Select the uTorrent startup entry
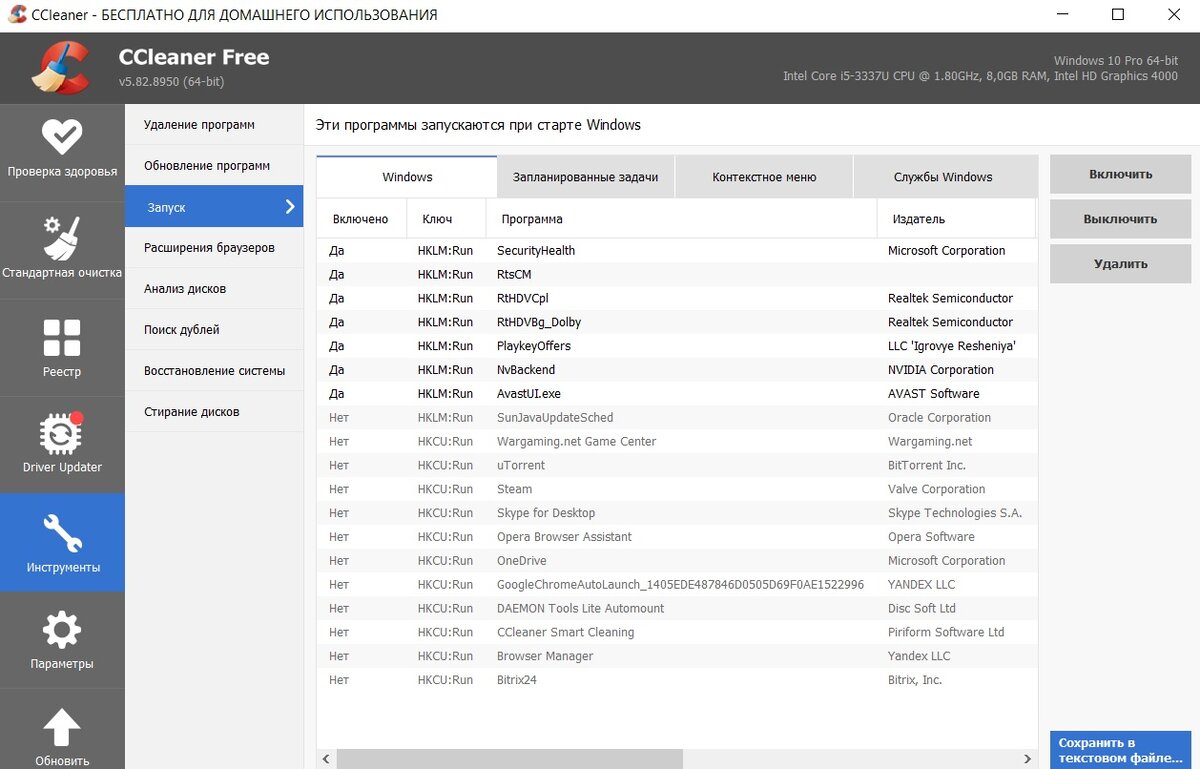Viewport: 1200px width, 769px height. pos(677,465)
